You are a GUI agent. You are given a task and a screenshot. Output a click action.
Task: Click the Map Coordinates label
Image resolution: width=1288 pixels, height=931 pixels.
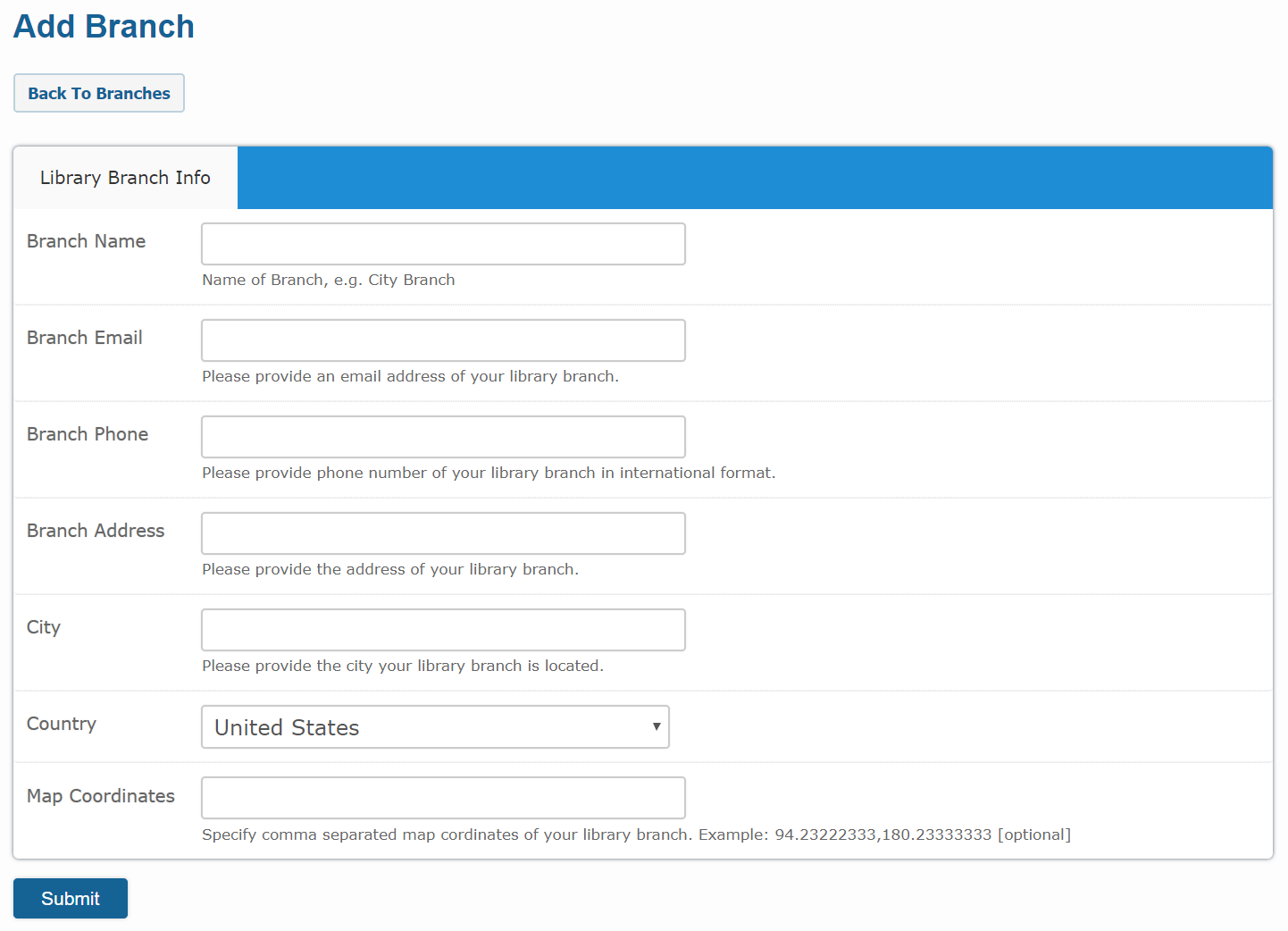click(x=101, y=796)
